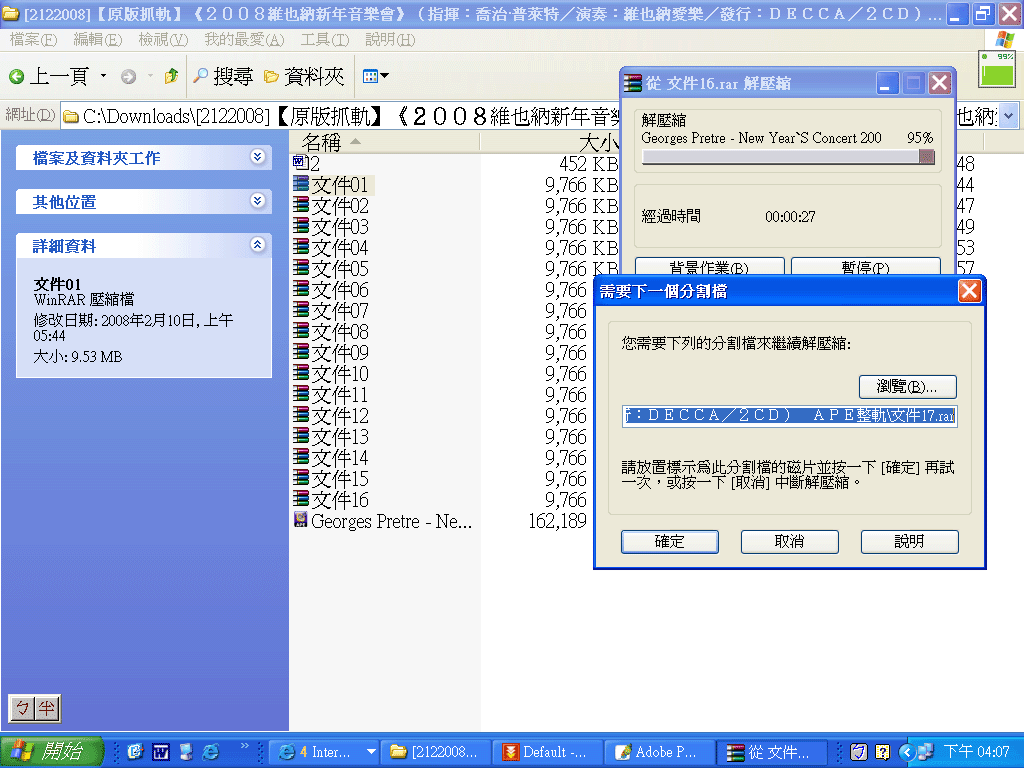Select the 文件07 RAR archive icon
1024x768 pixels.
300,309
